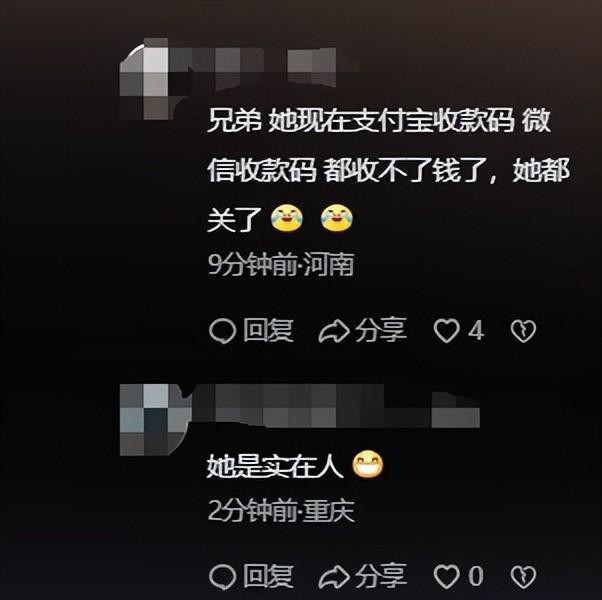Image resolution: width=602 pixels, height=600 pixels.
Task: Like the Henan comment with the heart icon
Action: tap(447, 331)
